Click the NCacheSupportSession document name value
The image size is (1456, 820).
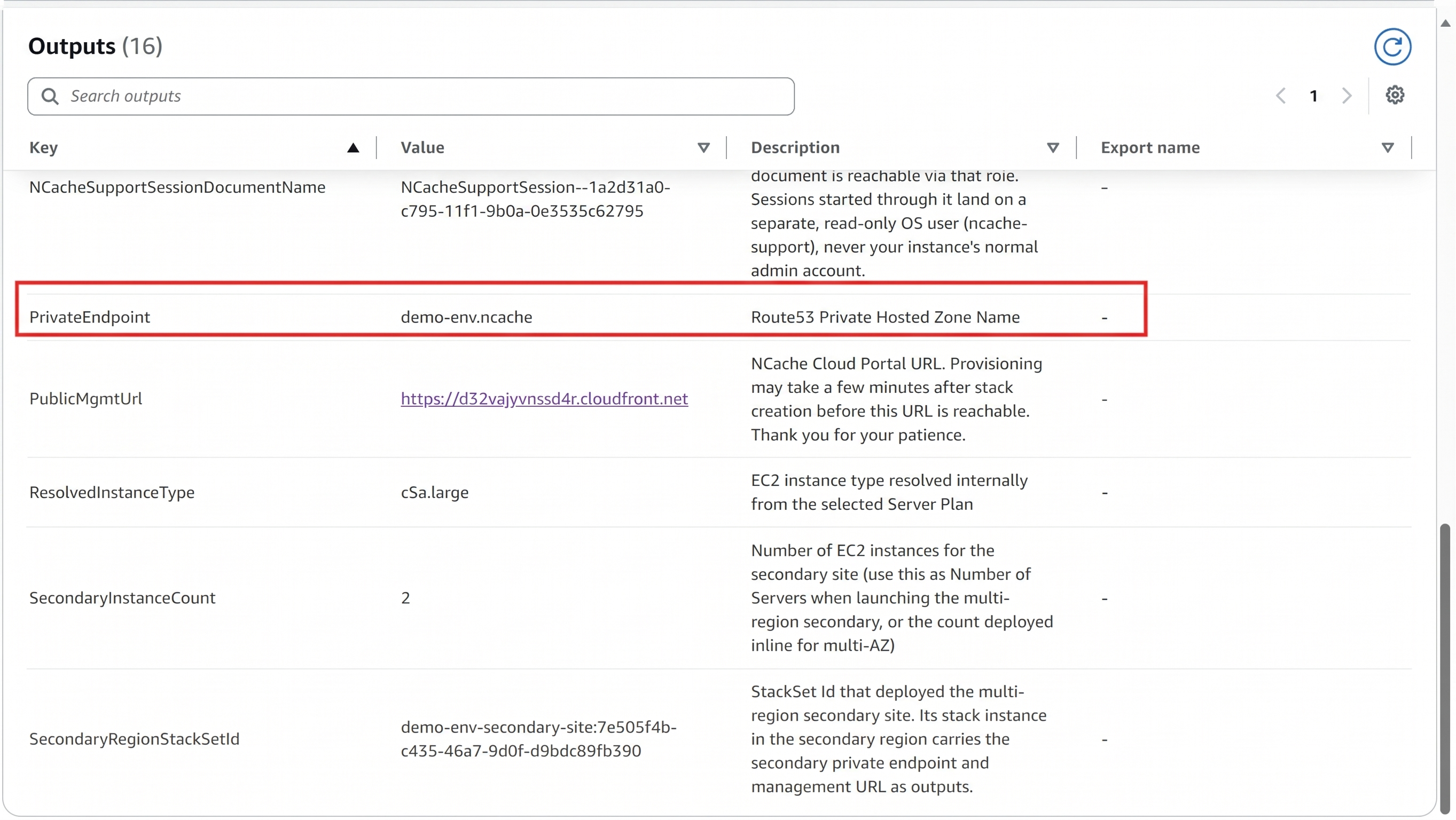click(x=535, y=199)
